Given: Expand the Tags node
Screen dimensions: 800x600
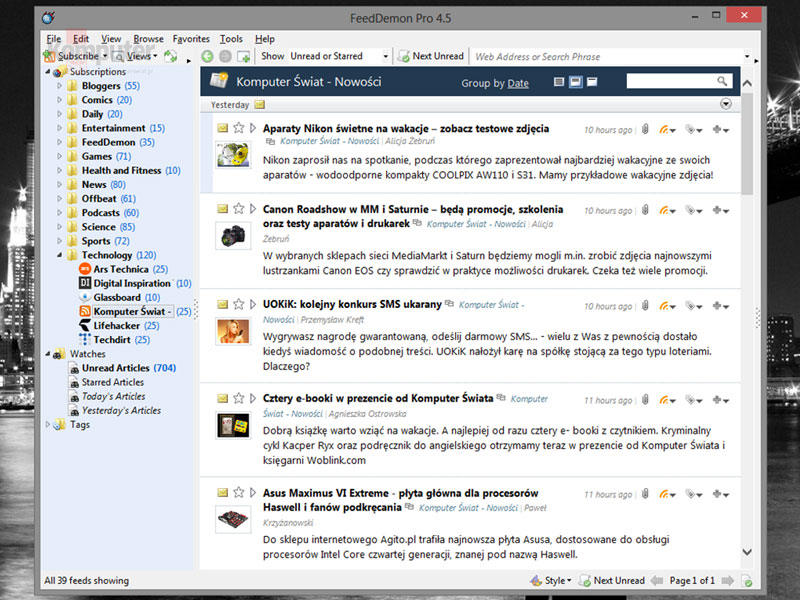Looking at the screenshot, I should (x=48, y=424).
